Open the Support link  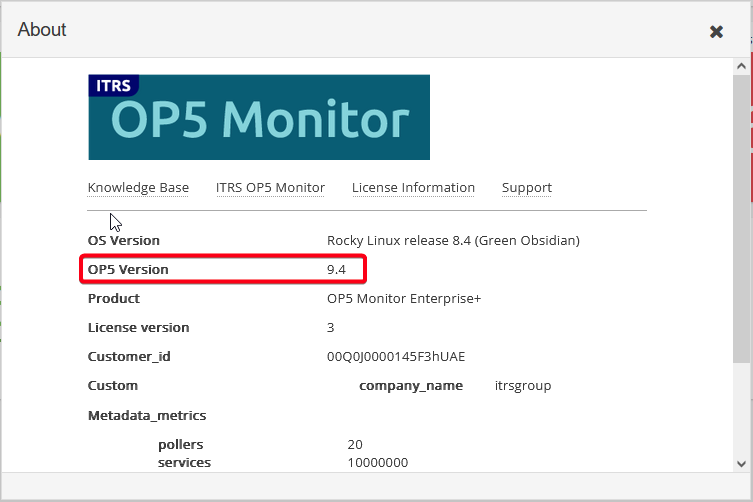[x=527, y=187]
